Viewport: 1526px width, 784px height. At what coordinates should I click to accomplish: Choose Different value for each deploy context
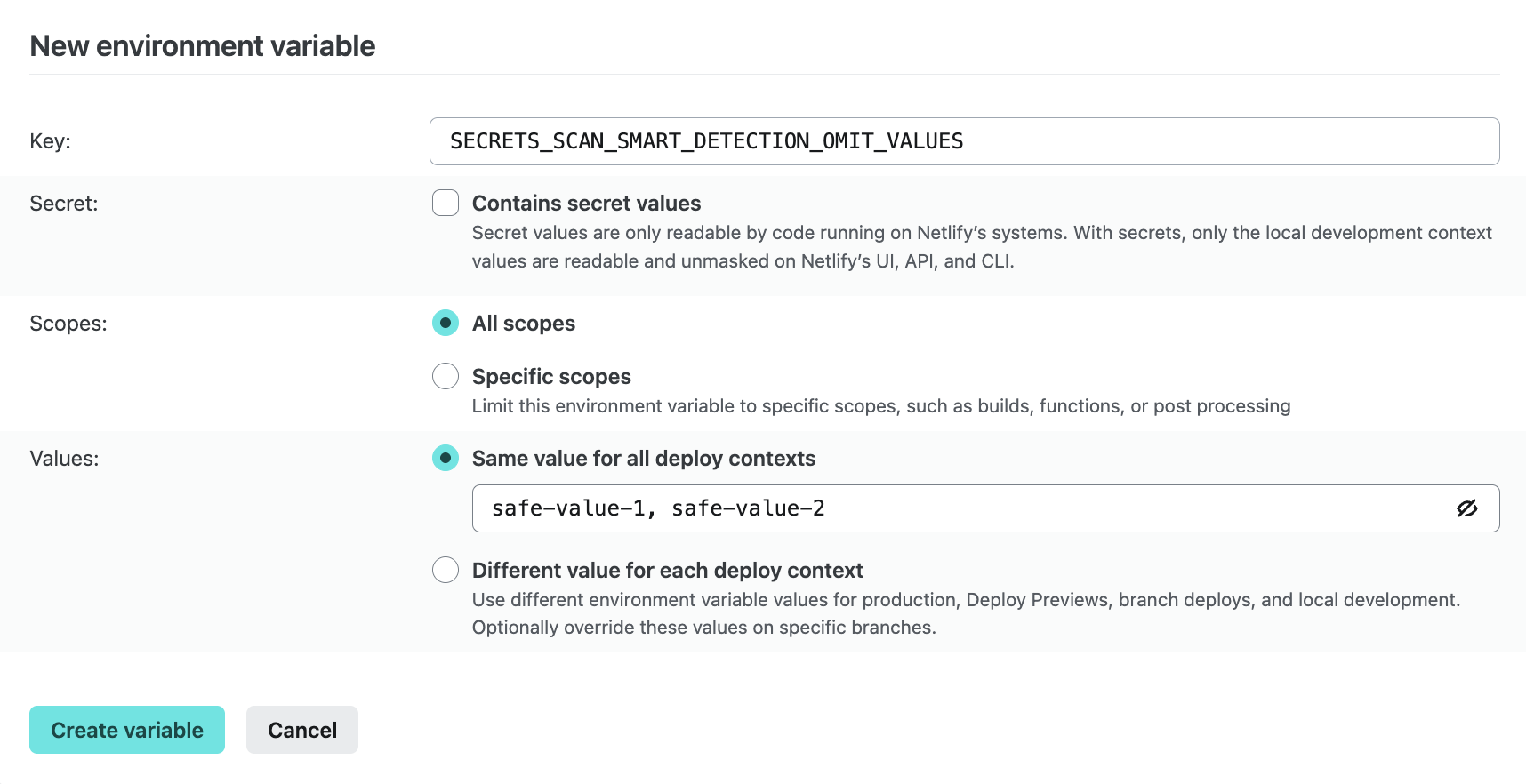point(446,570)
